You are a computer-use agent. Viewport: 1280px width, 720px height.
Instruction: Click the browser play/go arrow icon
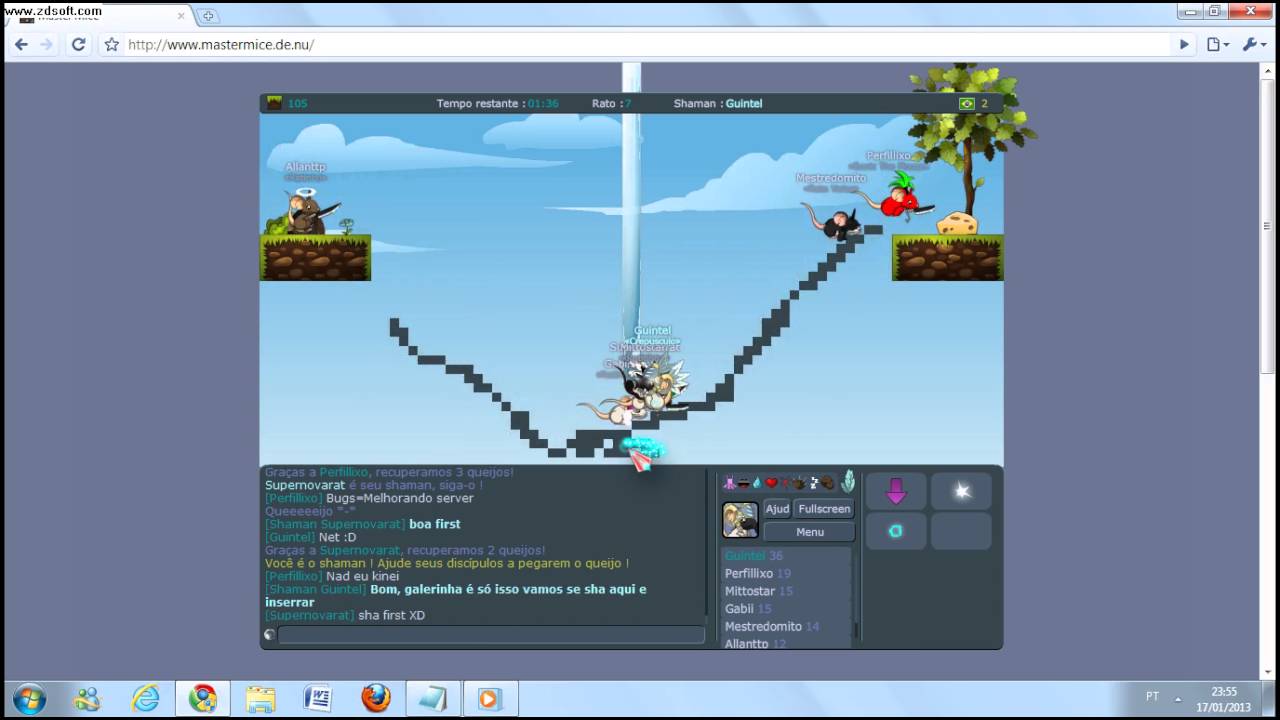1184,44
